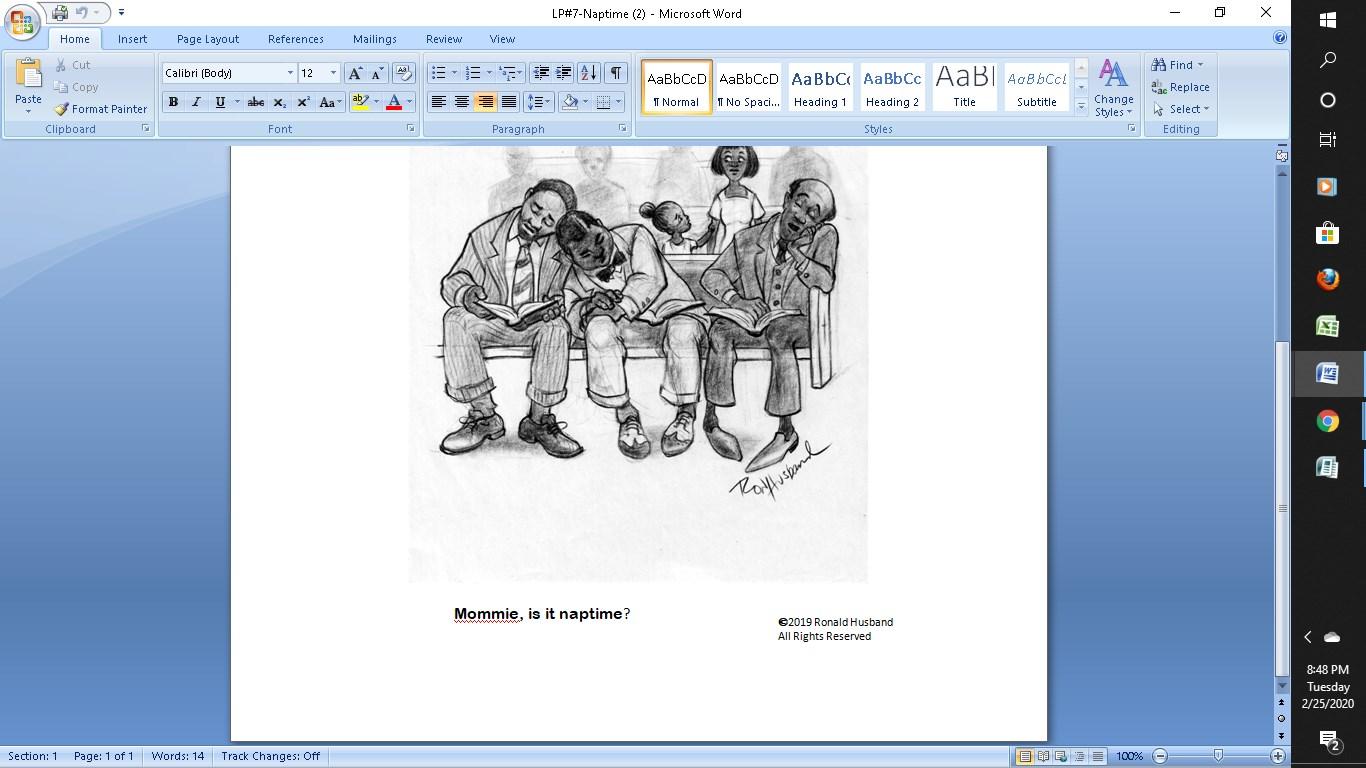Click the sleeping men illustration
The width and height of the screenshot is (1366, 768).
point(638,364)
